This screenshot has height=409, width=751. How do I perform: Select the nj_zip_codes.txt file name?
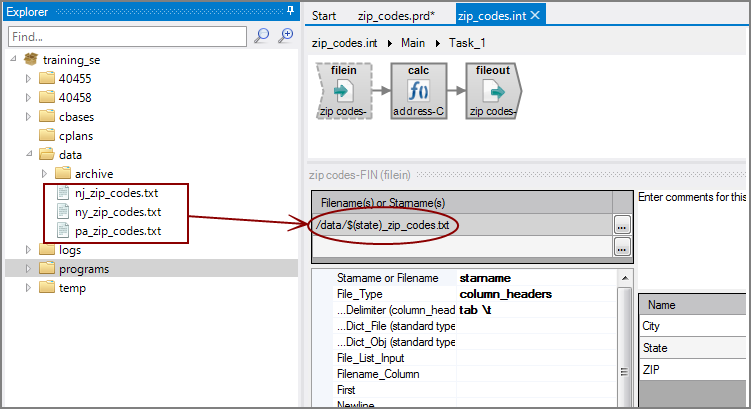[116, 193]
